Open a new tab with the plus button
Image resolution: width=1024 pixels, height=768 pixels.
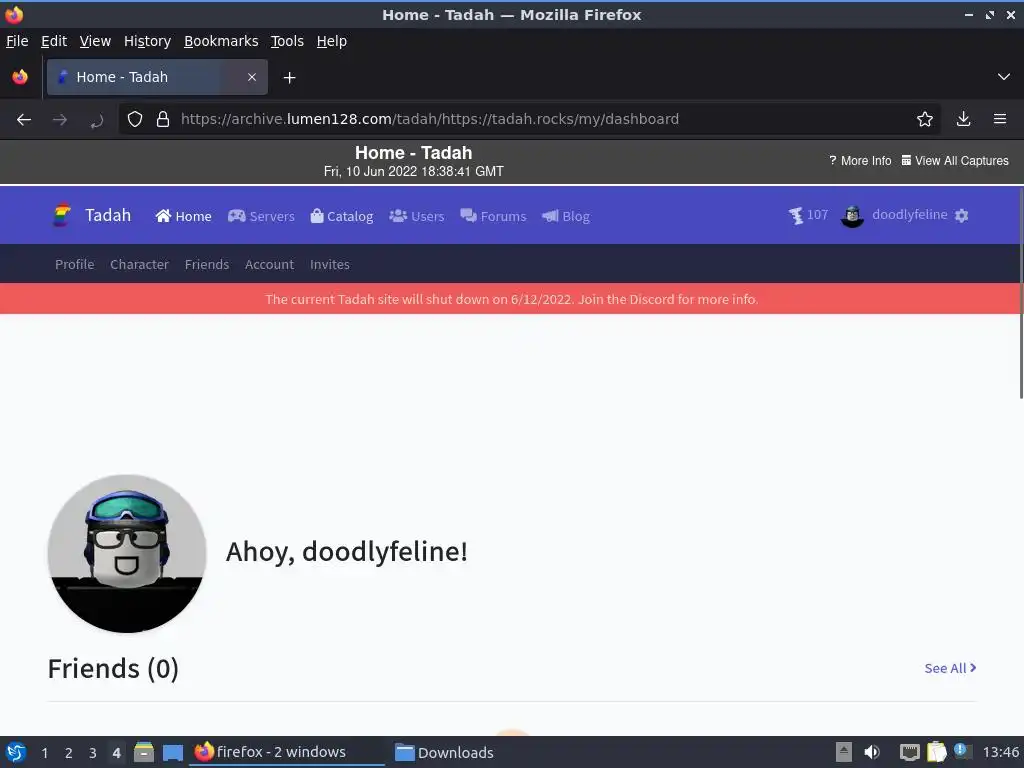coord(289,78)
